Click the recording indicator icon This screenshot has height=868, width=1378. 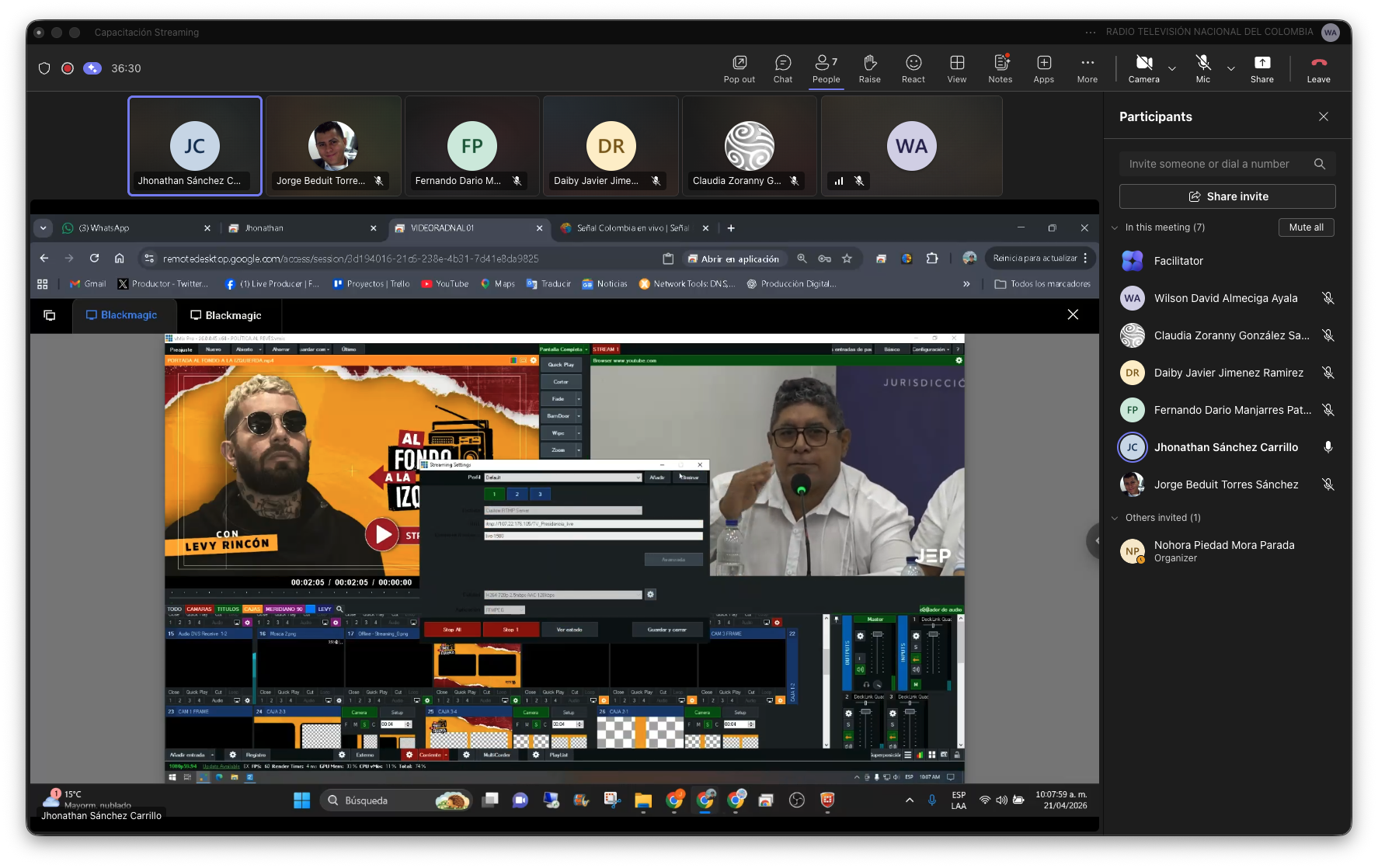[68, 68]
